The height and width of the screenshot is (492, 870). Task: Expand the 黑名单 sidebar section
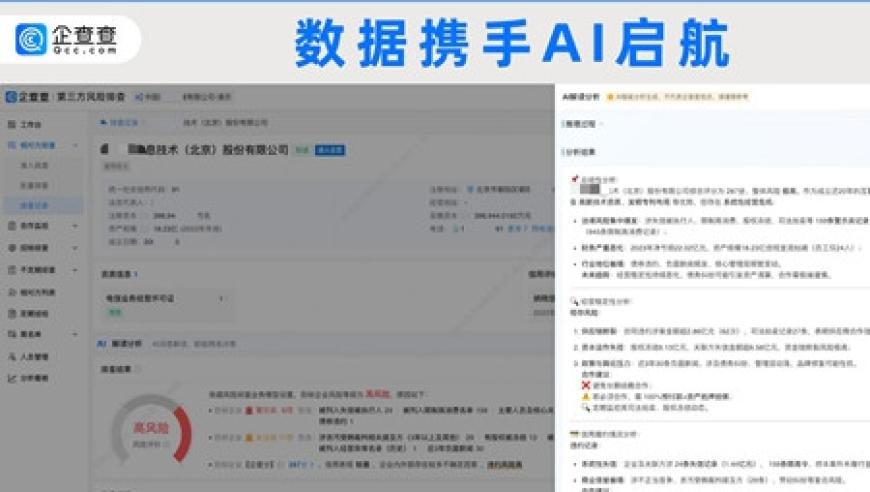[x=75, y=334]
